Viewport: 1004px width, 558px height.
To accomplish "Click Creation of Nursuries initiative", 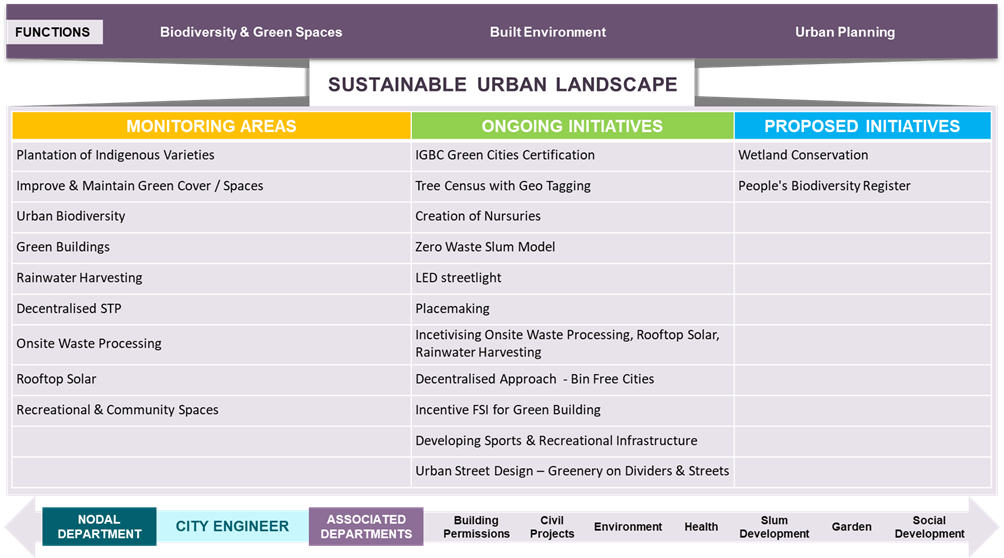I will click(x=572, y=217).
